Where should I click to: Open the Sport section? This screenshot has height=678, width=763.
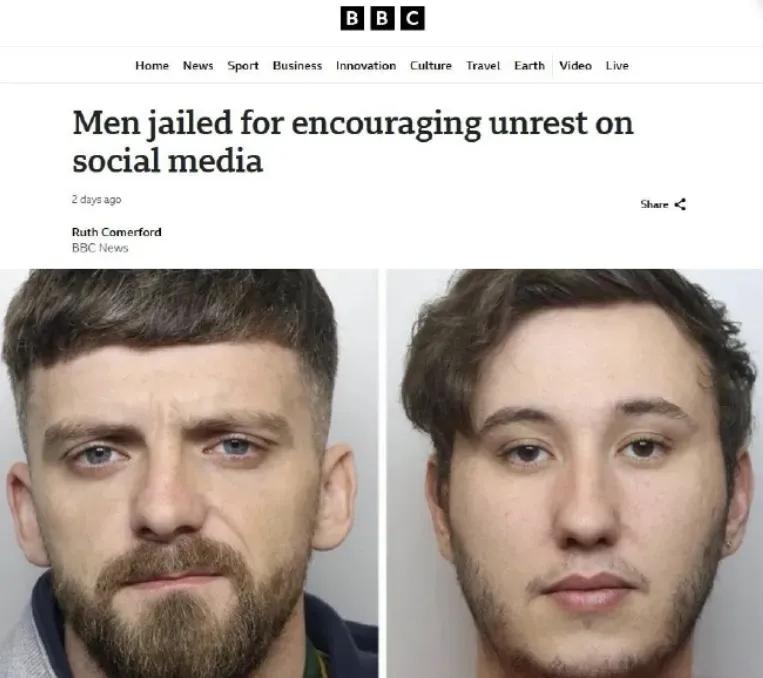(243, 66)
